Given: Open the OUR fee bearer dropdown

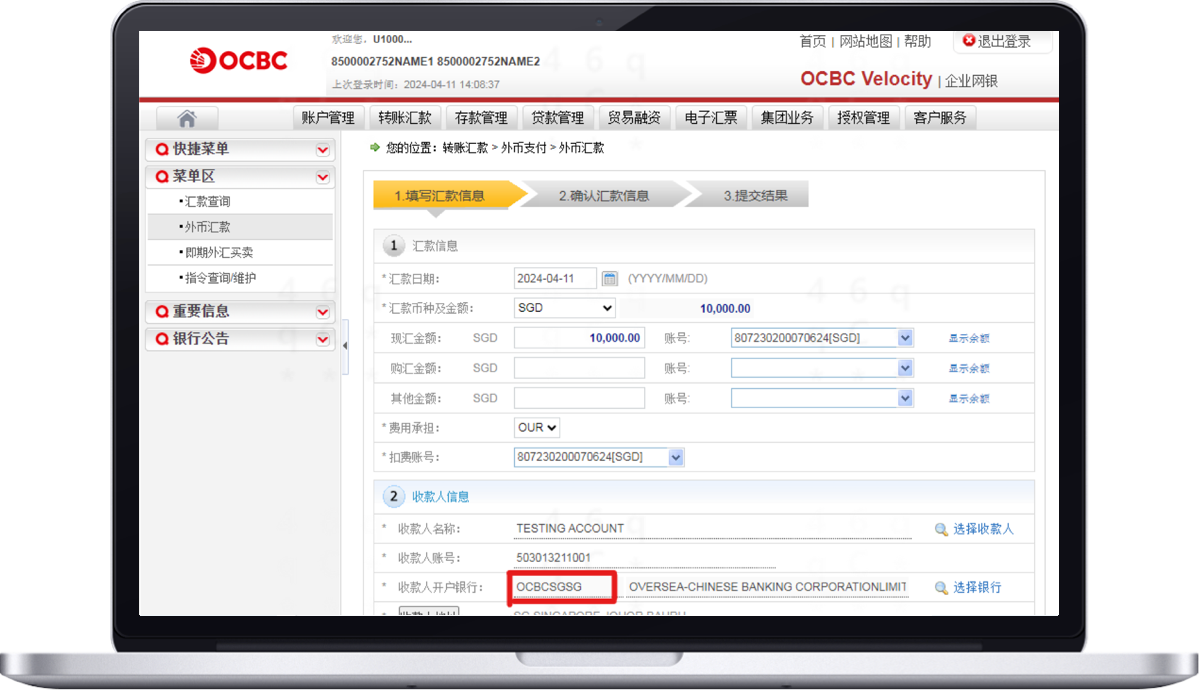Looking at the screenshot, I should 537,427.
